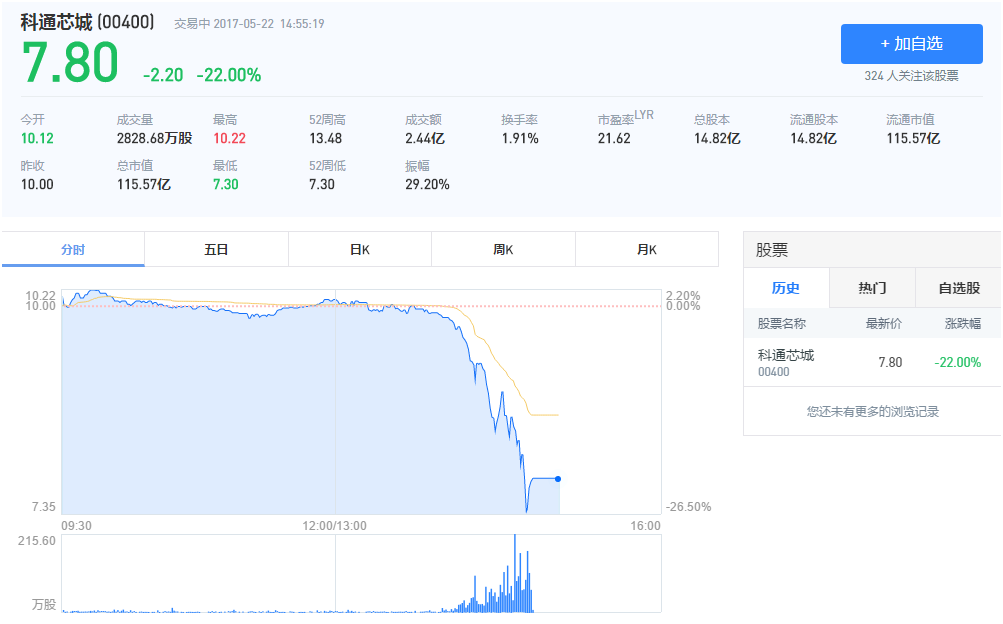Open the 月K monthly chart tab
Screen dimensions: 1003x624
tap(647, 249)
